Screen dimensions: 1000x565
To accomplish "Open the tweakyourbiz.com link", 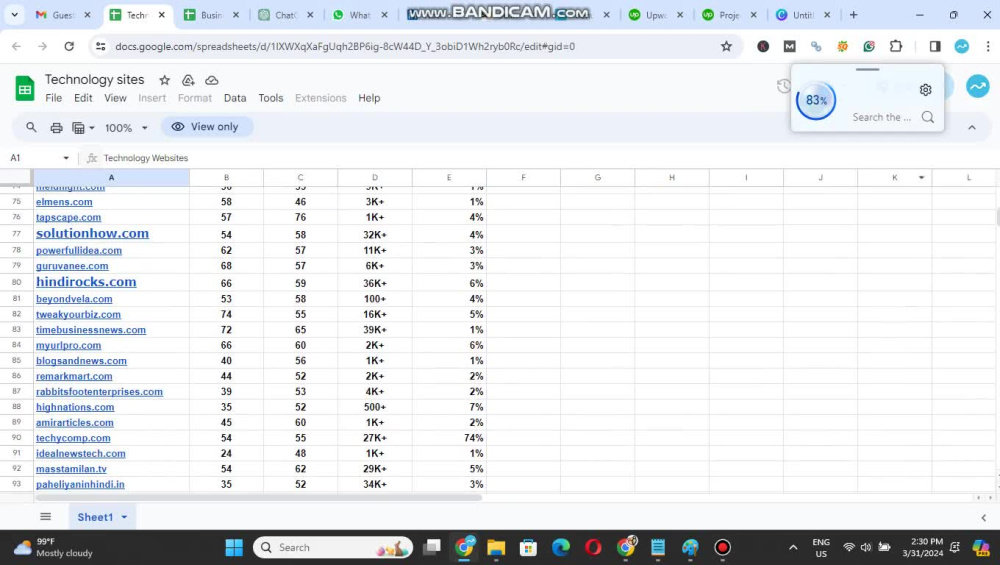I will (78, 314).
